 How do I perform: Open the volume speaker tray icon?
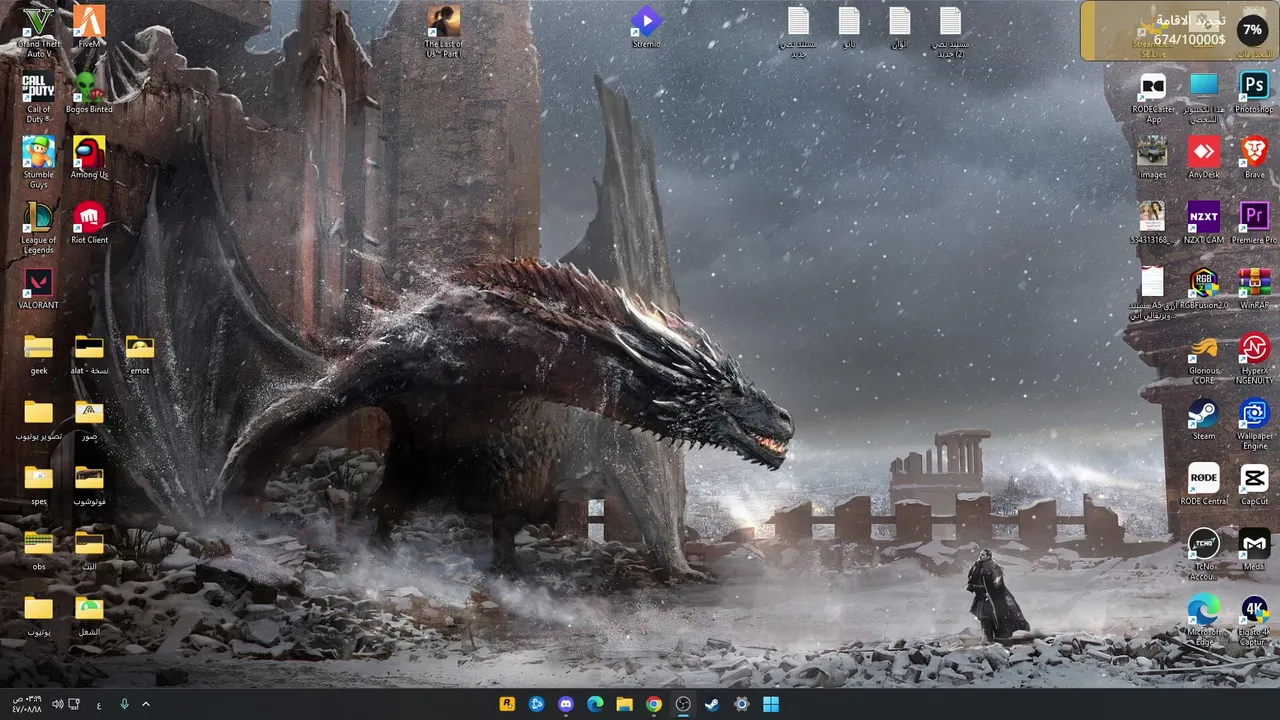[x=57, y=704]
